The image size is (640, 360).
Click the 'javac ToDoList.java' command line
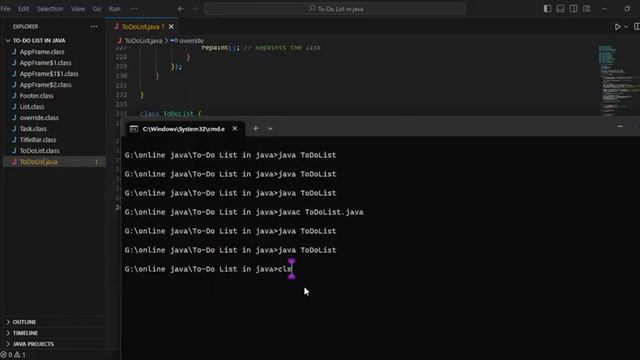pyautogui.click(x=244, y=212)
